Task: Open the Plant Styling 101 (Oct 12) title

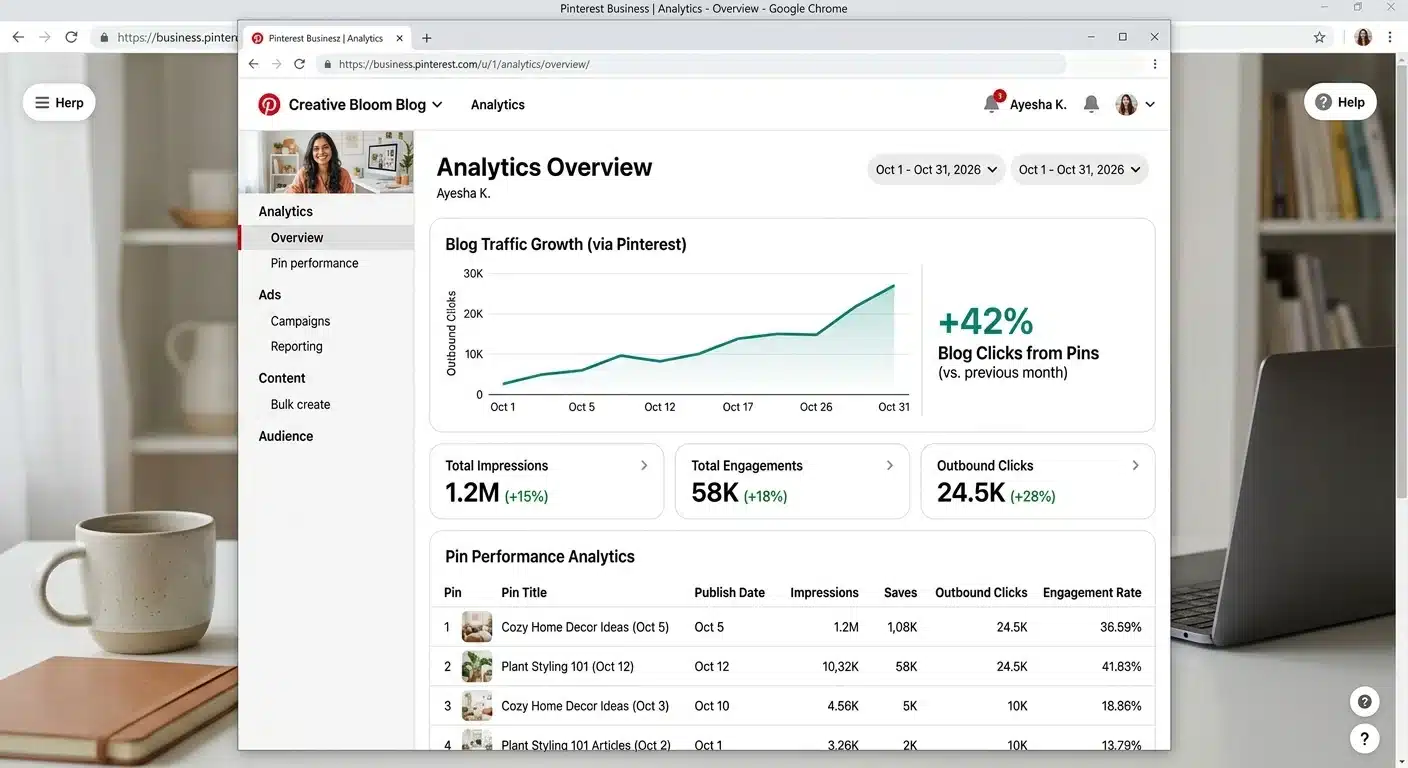Action: pyautogui.click(x=567, y=666)
